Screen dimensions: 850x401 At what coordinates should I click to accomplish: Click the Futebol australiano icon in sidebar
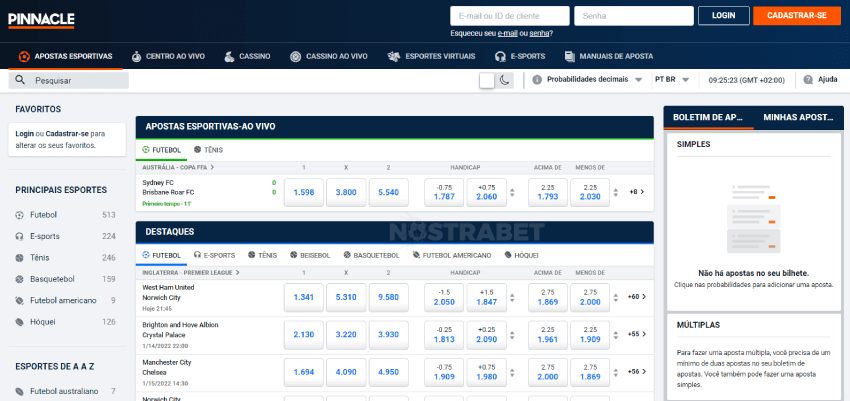tap(20, 391)
